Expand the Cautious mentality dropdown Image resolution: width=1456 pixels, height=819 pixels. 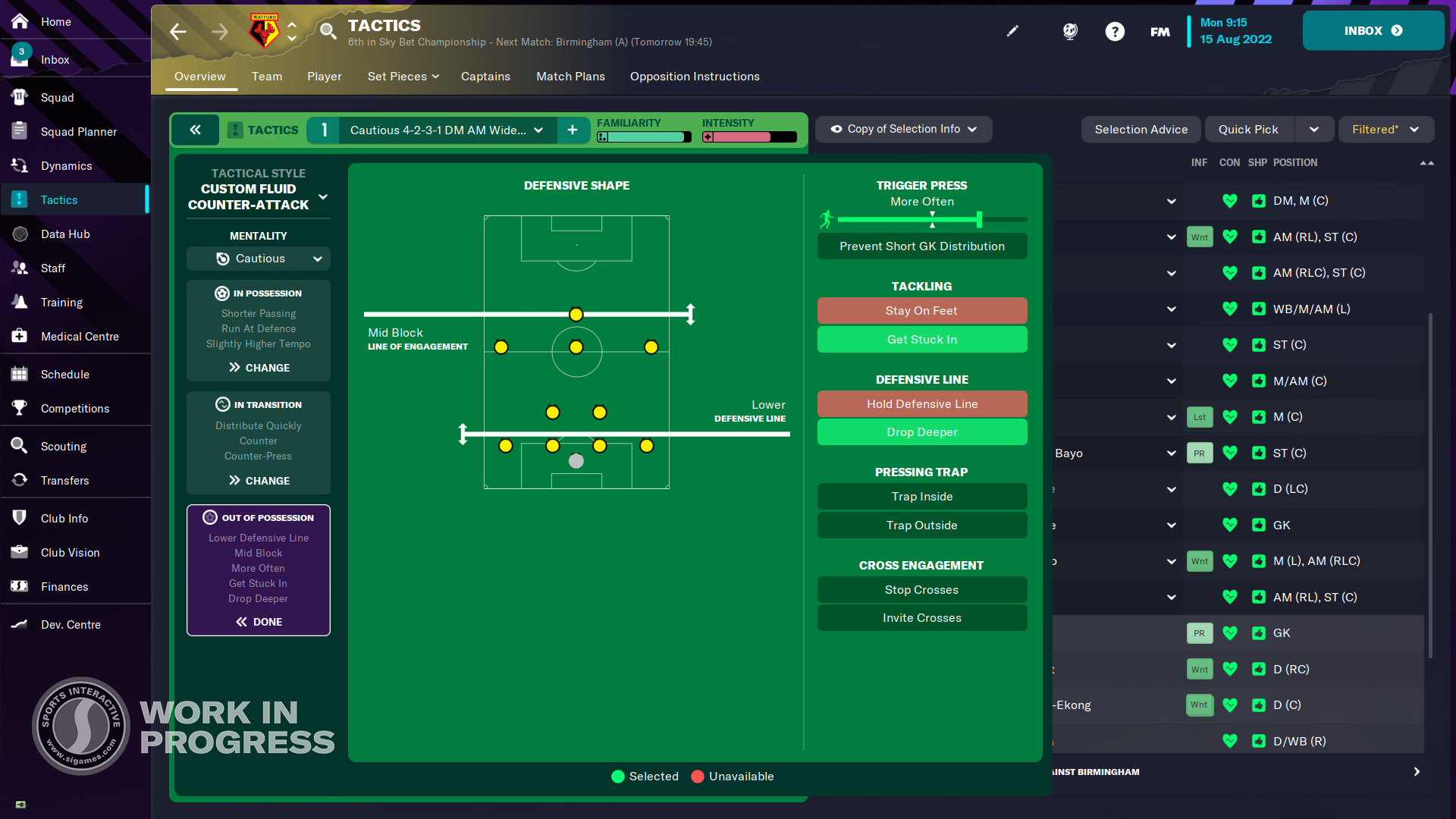[318, 258]
